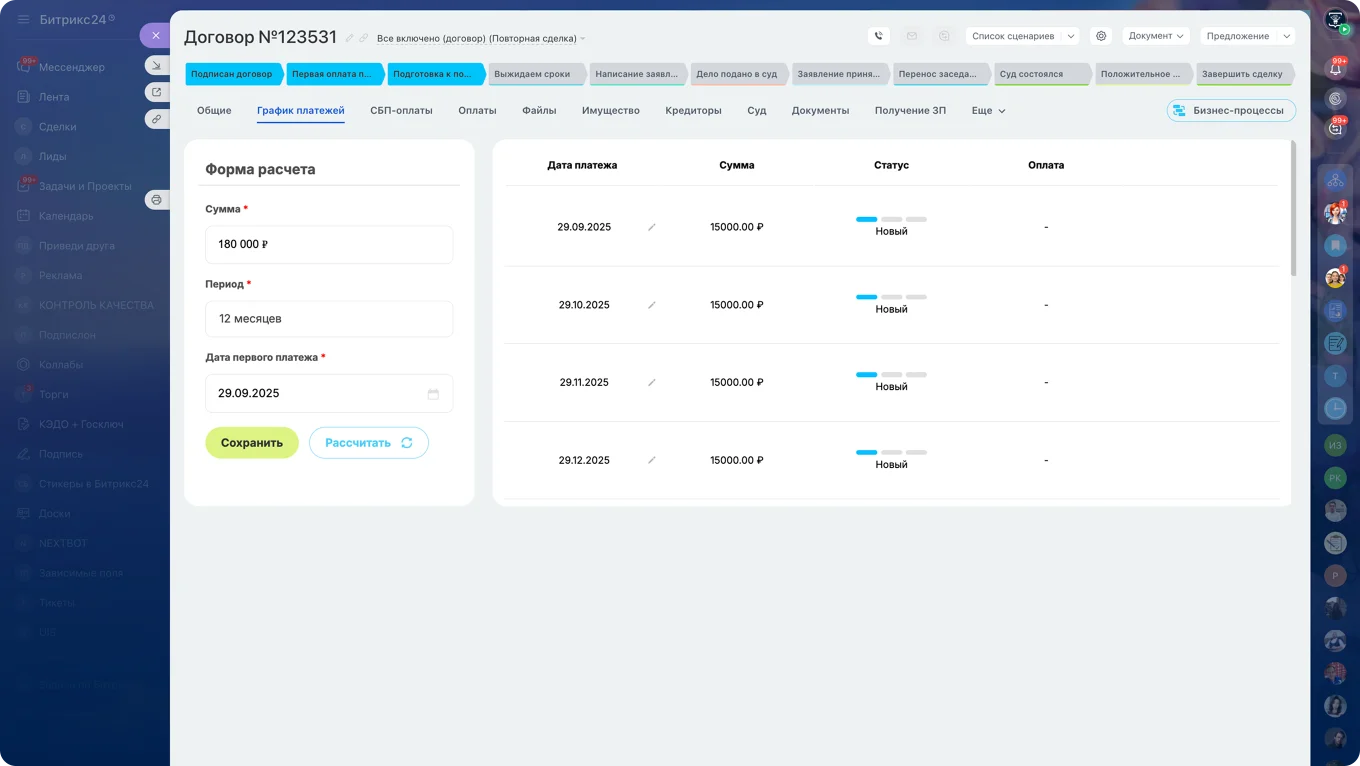Screen dimensions: 1360x766
Task: Click the status progress bar of the first payment
Action: (x=890, y=217)
